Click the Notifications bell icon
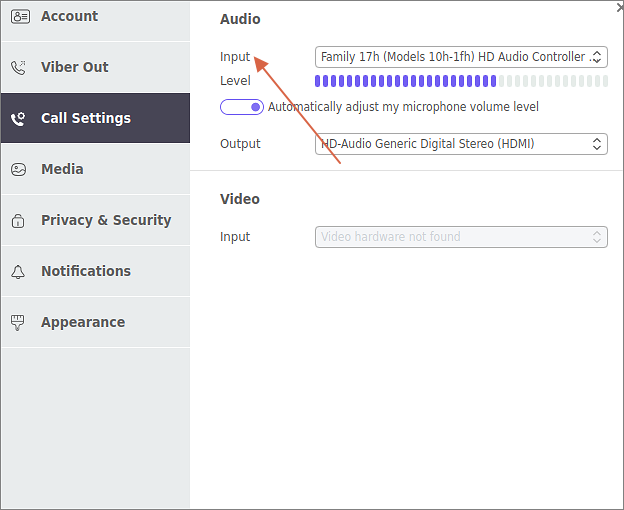This screenshot has height=510, width=624. (x=19, y=272)
